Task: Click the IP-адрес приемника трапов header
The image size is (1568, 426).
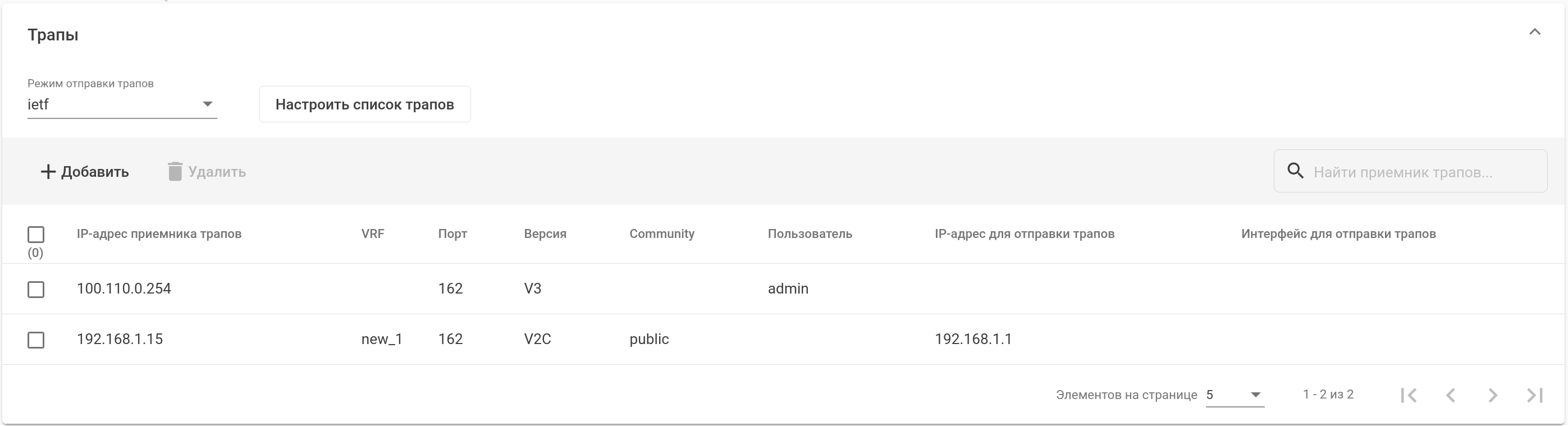Action: [x=159, y=234]
